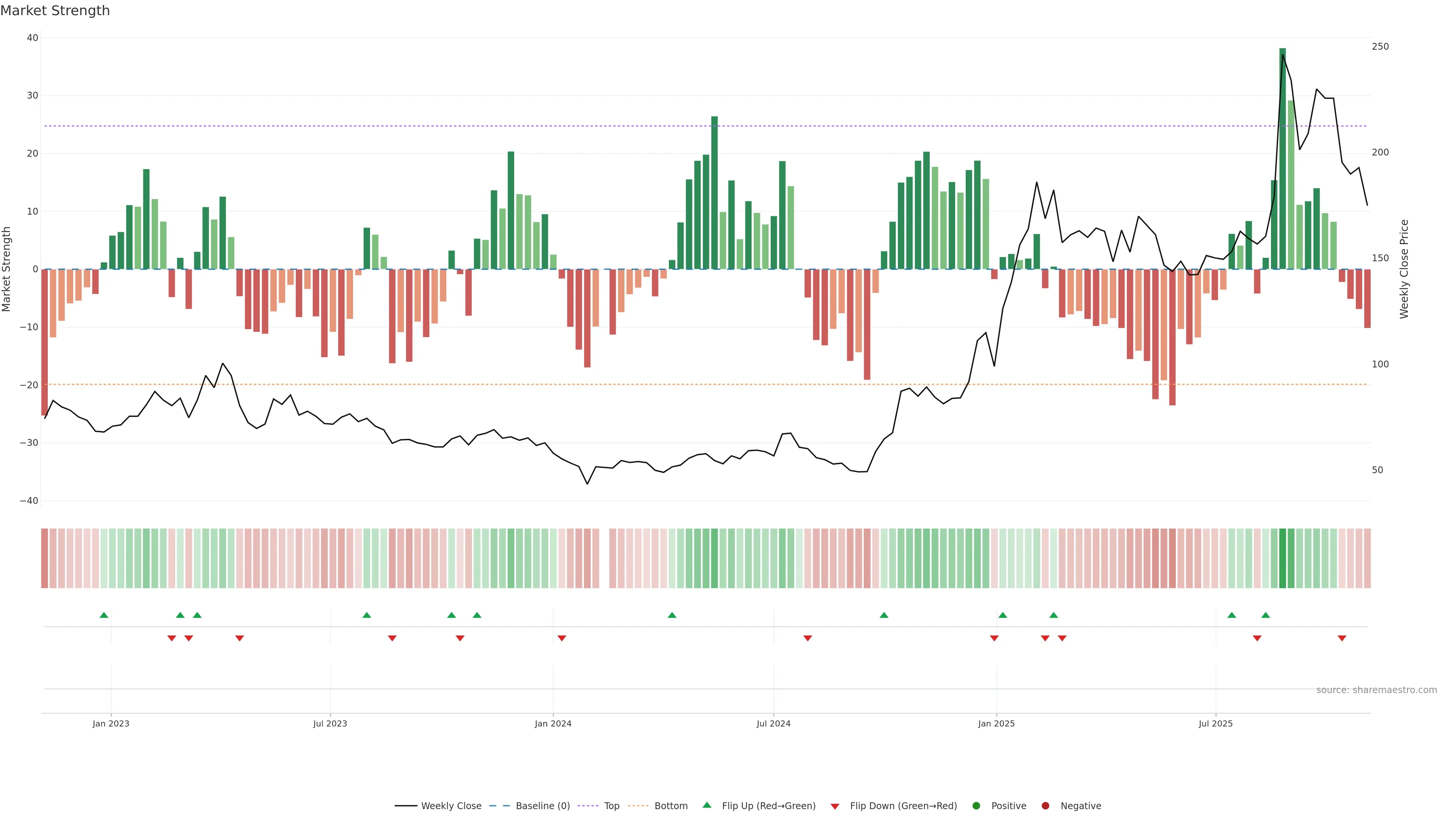The image size is (1456, 819).
Task: Click Negative red circle legend icon
Action: point(1045,805)
